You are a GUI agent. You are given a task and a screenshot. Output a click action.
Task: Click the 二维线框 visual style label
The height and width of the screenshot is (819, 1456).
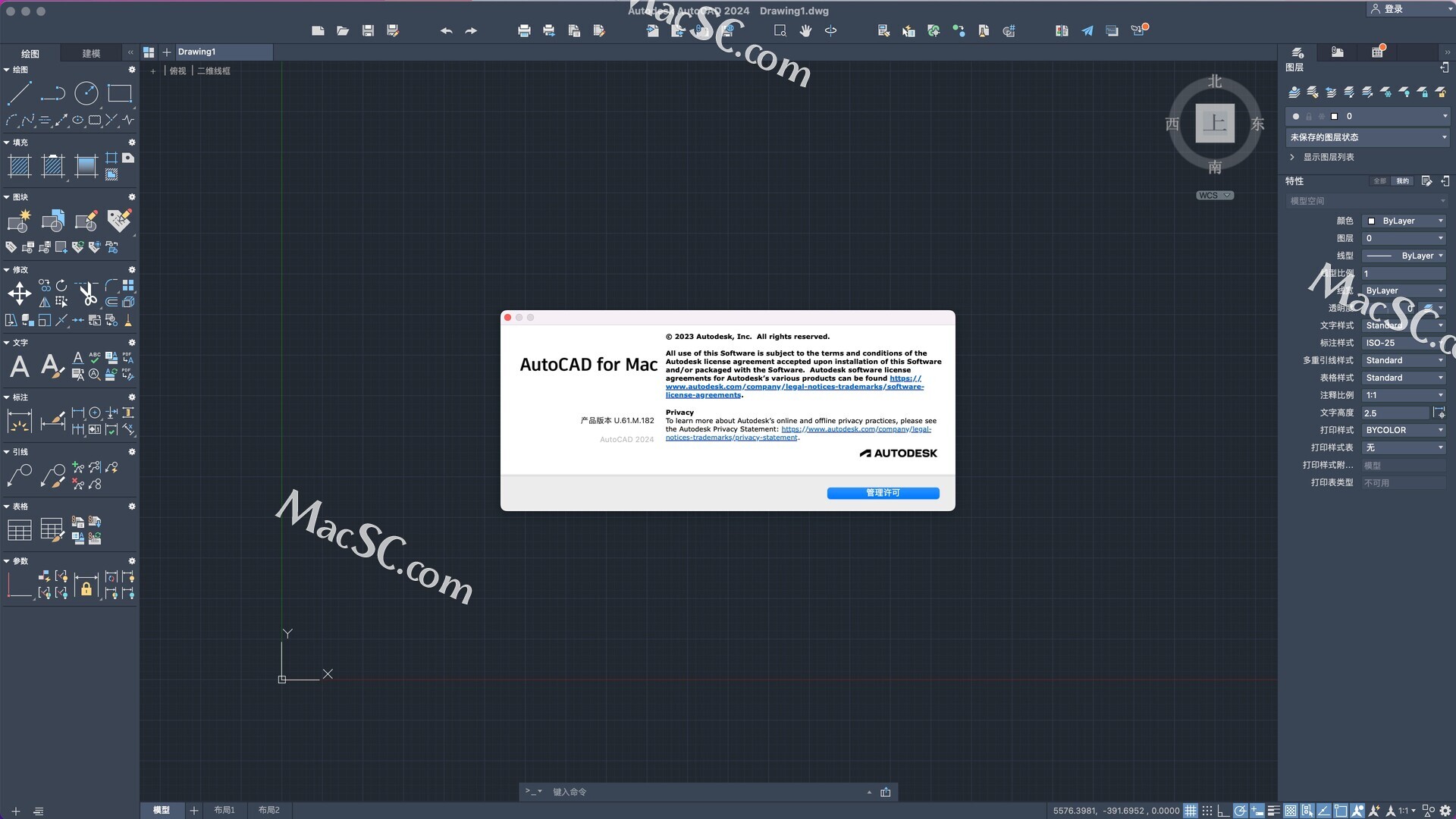[x=214, y=71]
